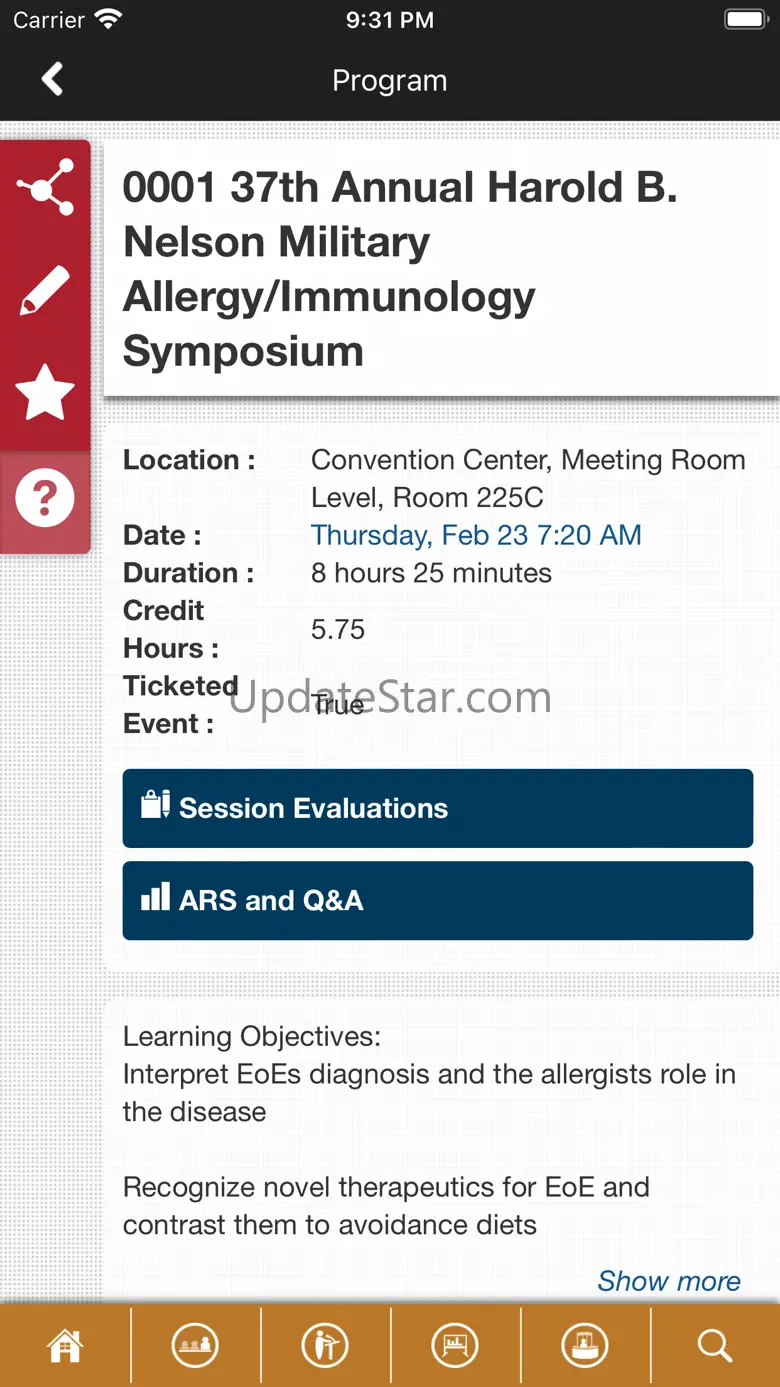Favorite this session with star icon

(x=45, y=392)
